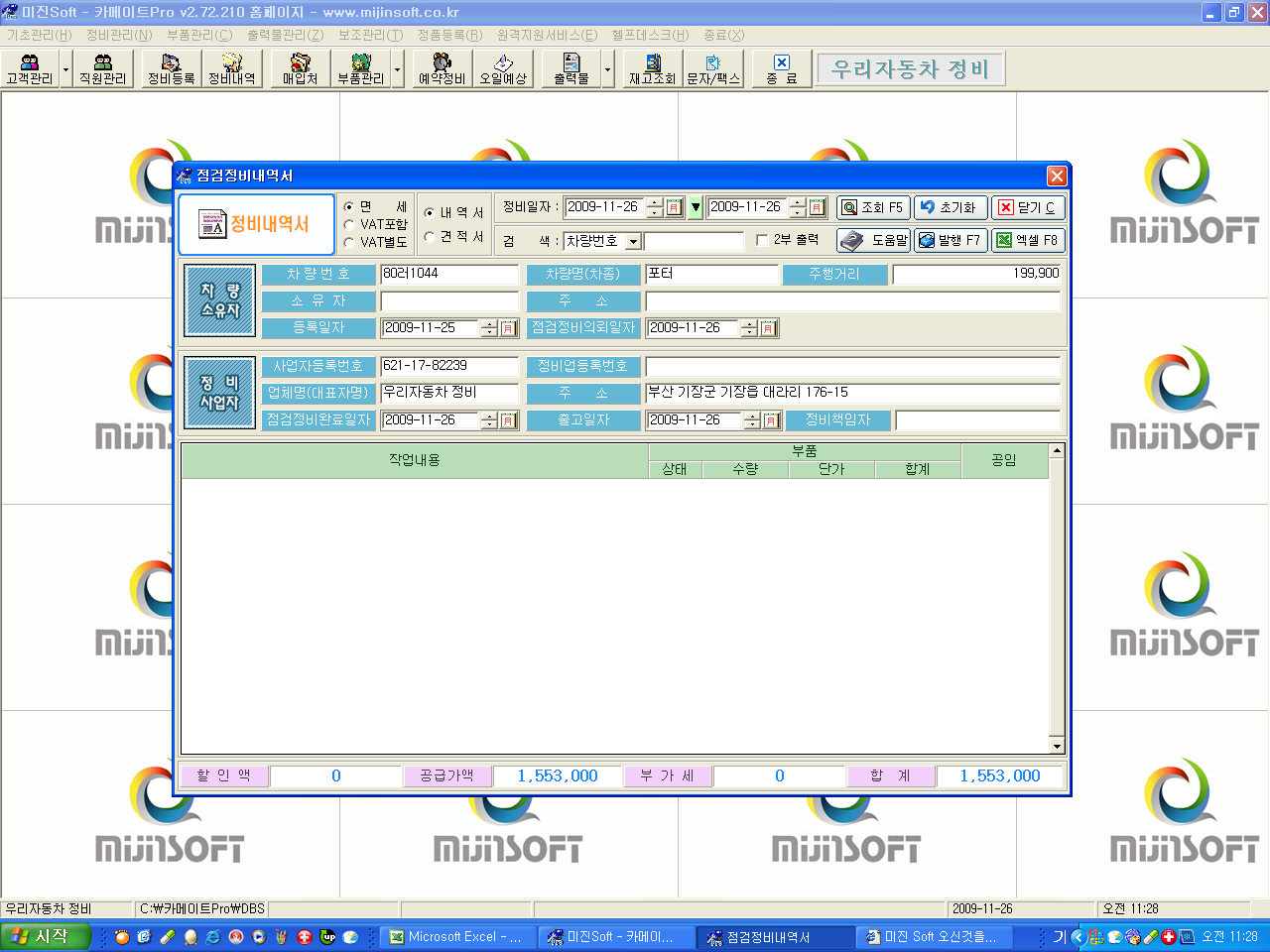This screenshot has height=952, width=1270.
Task: Expand 고객관리 toolbar dropdown arrow
Action: pyautogui.click(x=66, y=69)
